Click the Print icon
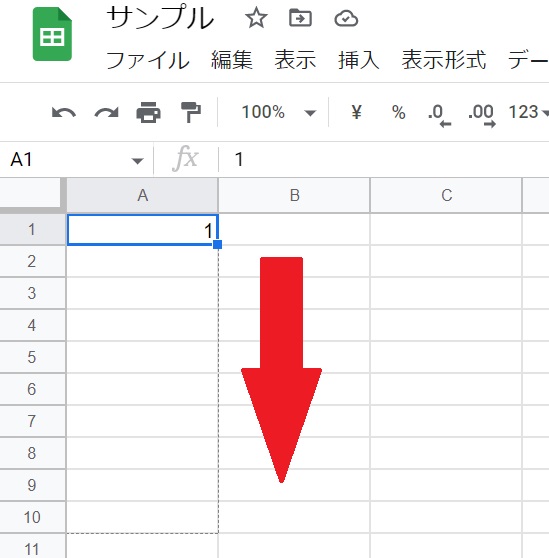Screen dimensions: 549x558 [148, 112]
